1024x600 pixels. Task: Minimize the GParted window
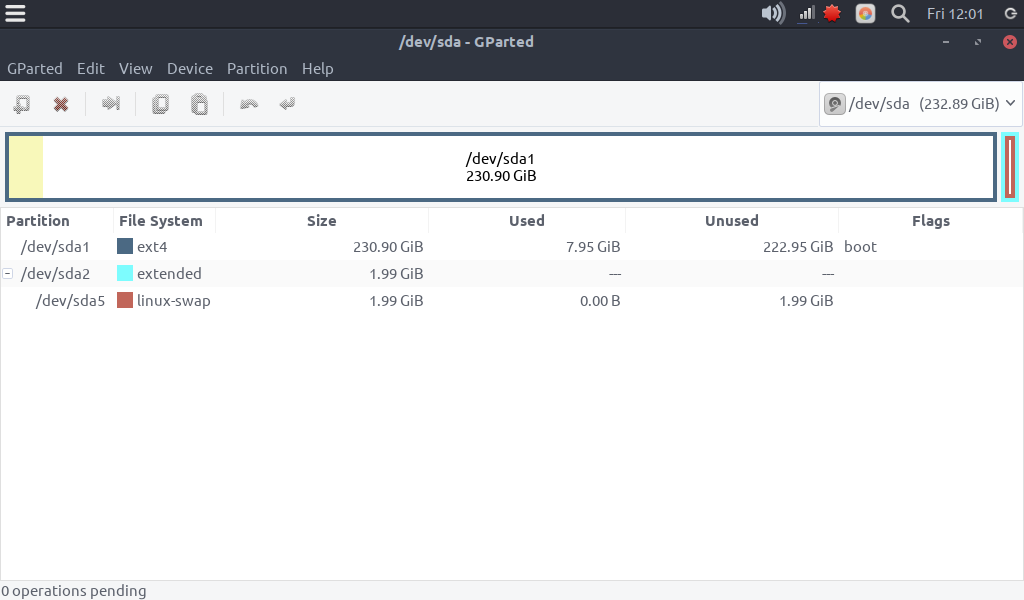point(946,42)
